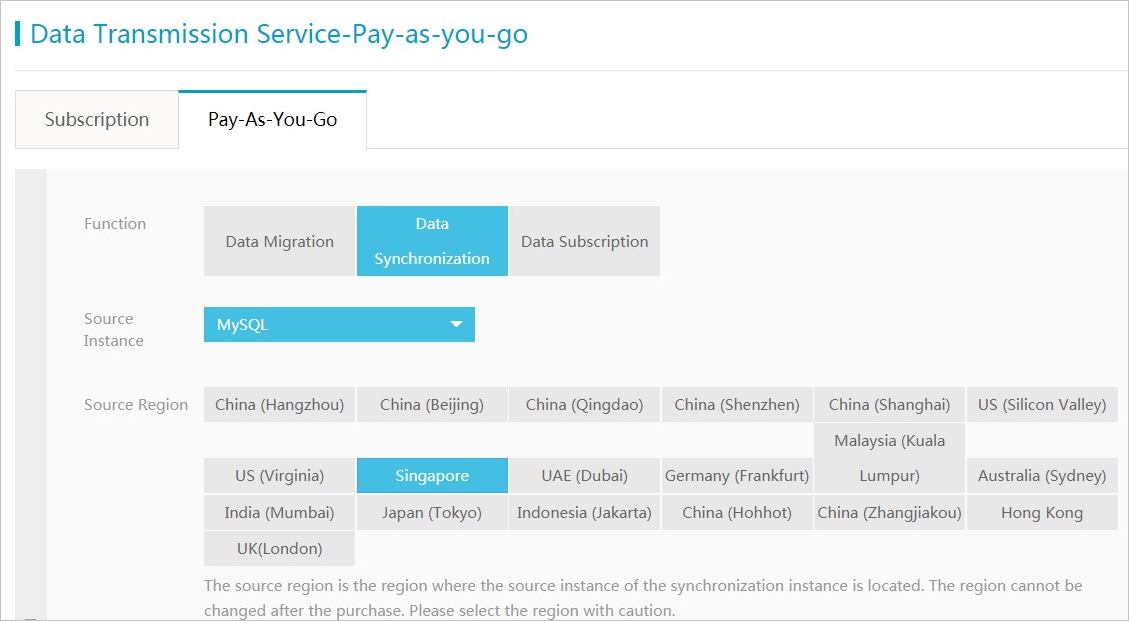Select Australia (Sydney) region

1042,475
